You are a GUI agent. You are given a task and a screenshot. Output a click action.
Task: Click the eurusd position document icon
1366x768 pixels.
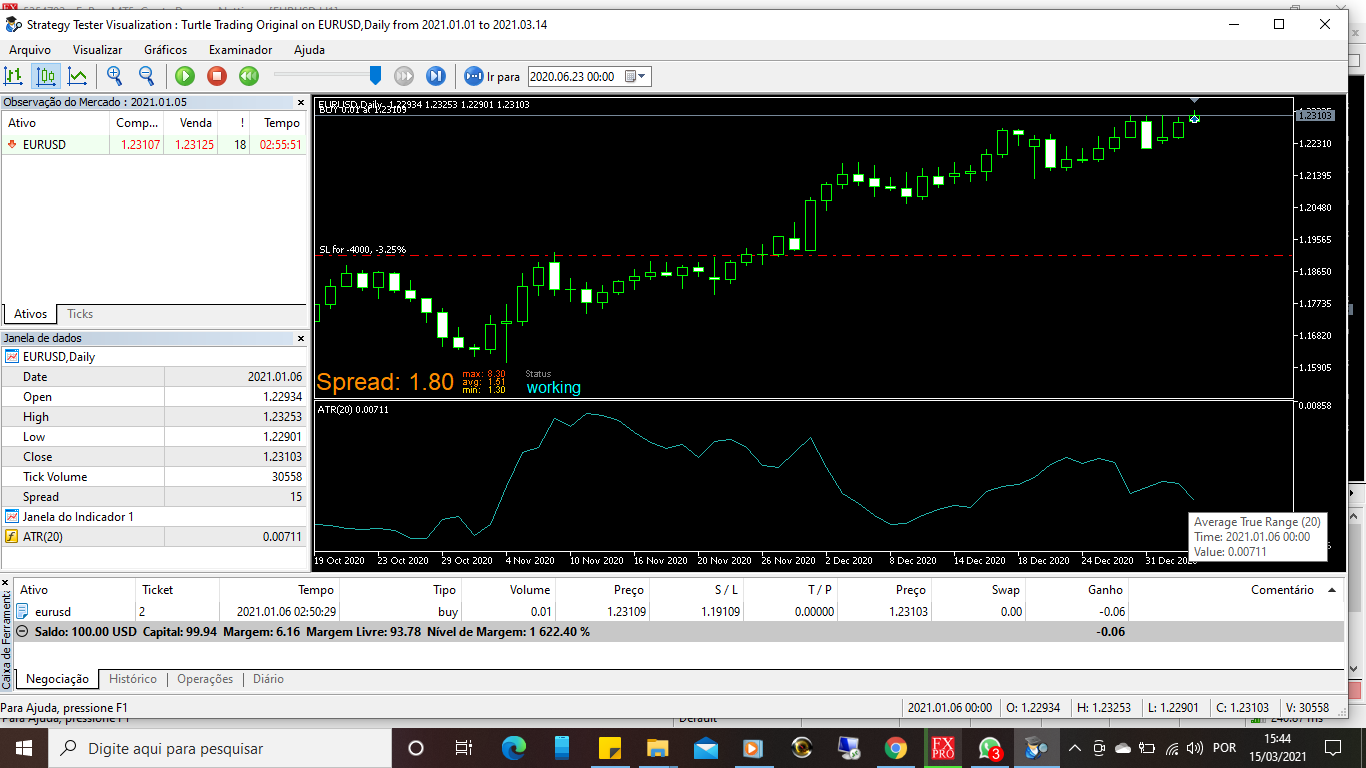click(x=23, y=611)
